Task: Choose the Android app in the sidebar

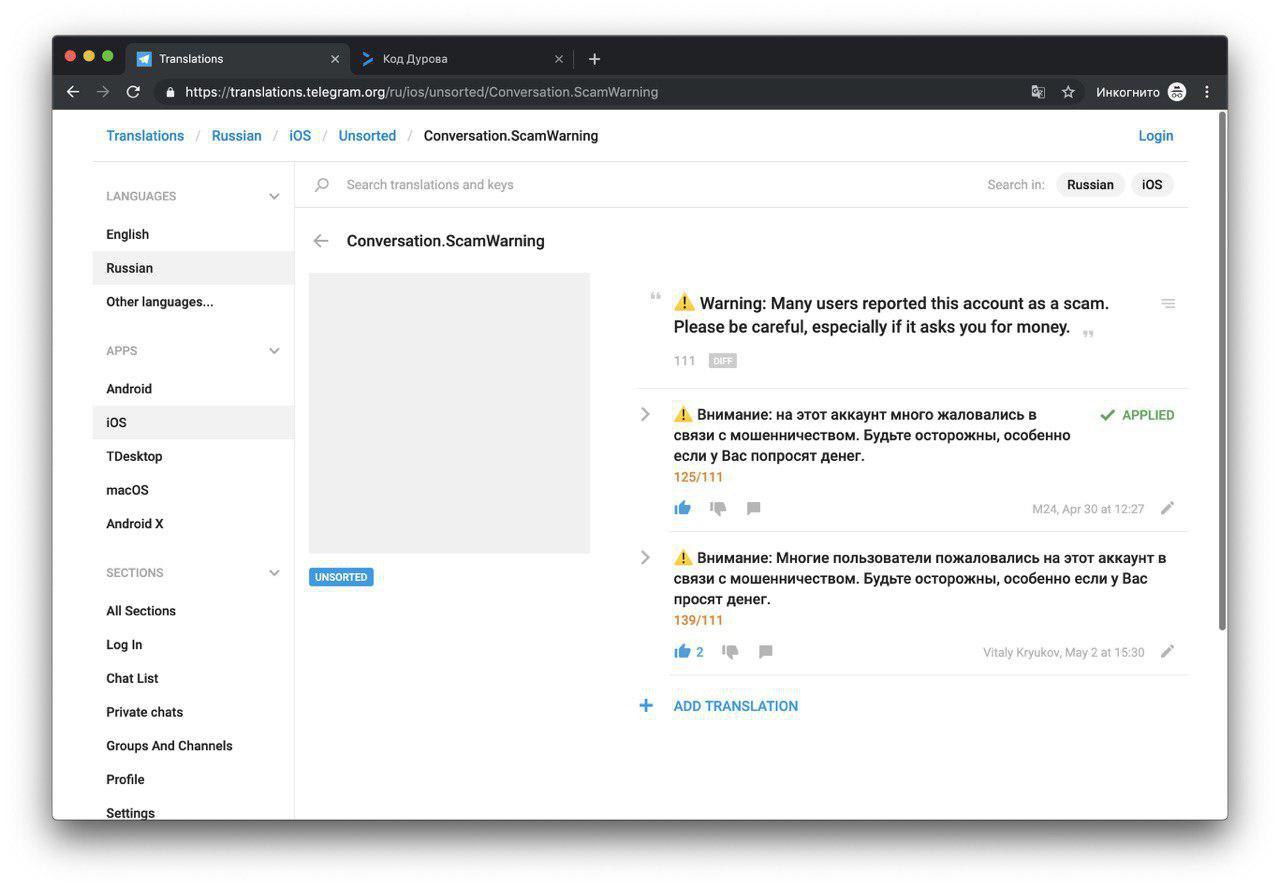Action: tap(193, 389)
